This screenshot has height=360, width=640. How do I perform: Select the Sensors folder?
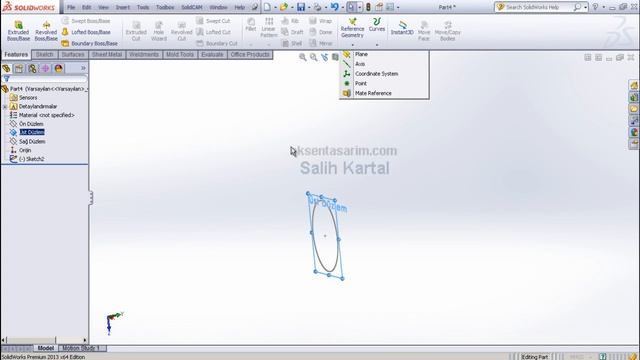pos(28,98)
